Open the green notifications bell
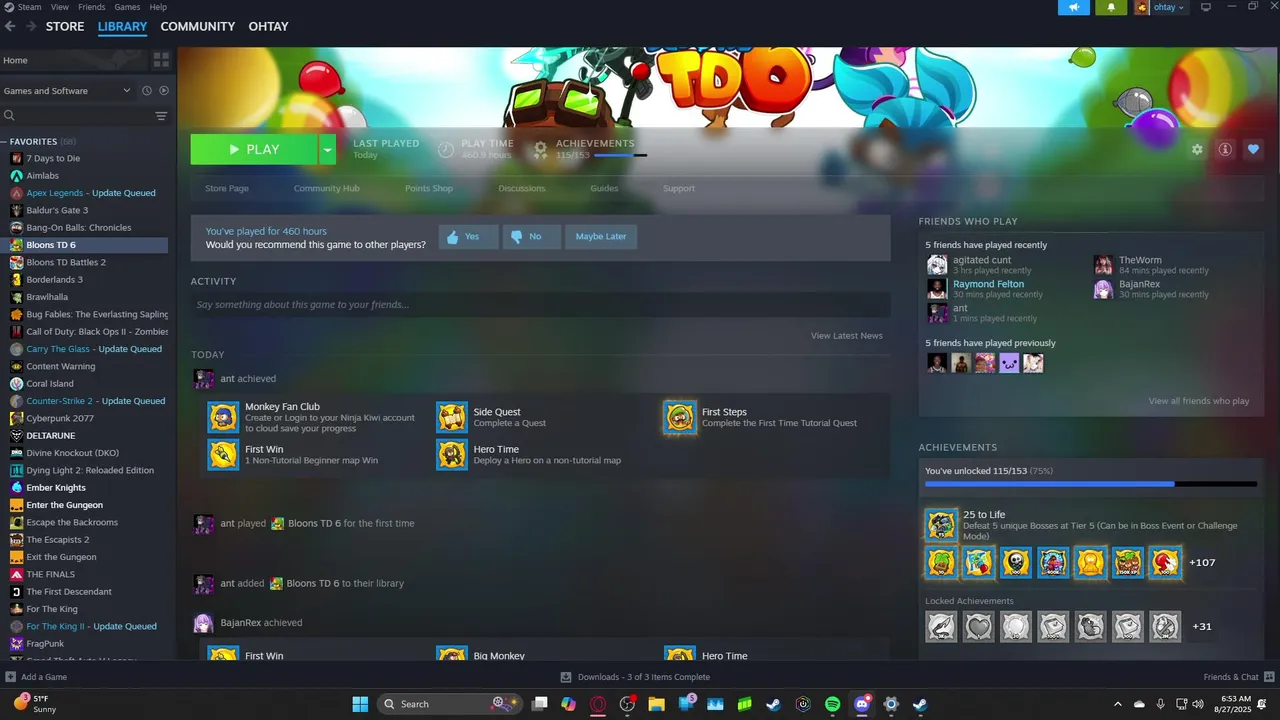The width and height of the screenshot is (1280, 720). pos(1111,7)
